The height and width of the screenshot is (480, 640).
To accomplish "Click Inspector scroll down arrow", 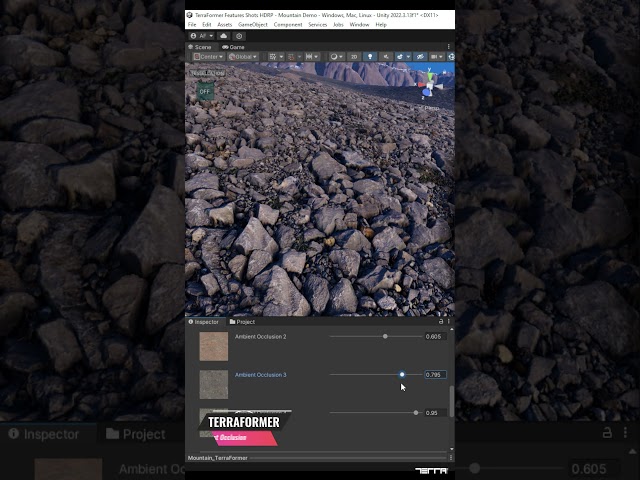I will coord(451,449).
